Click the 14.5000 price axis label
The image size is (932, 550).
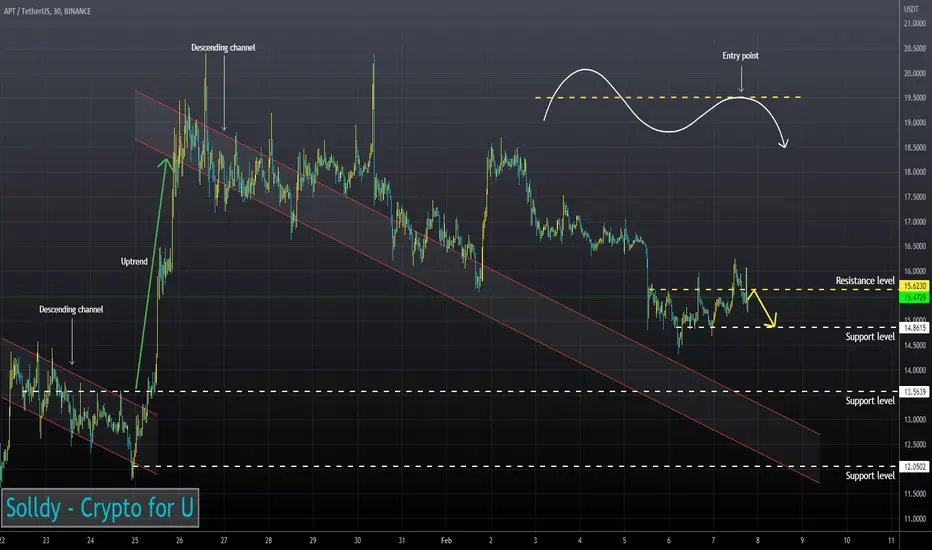[x=915, y=345]
